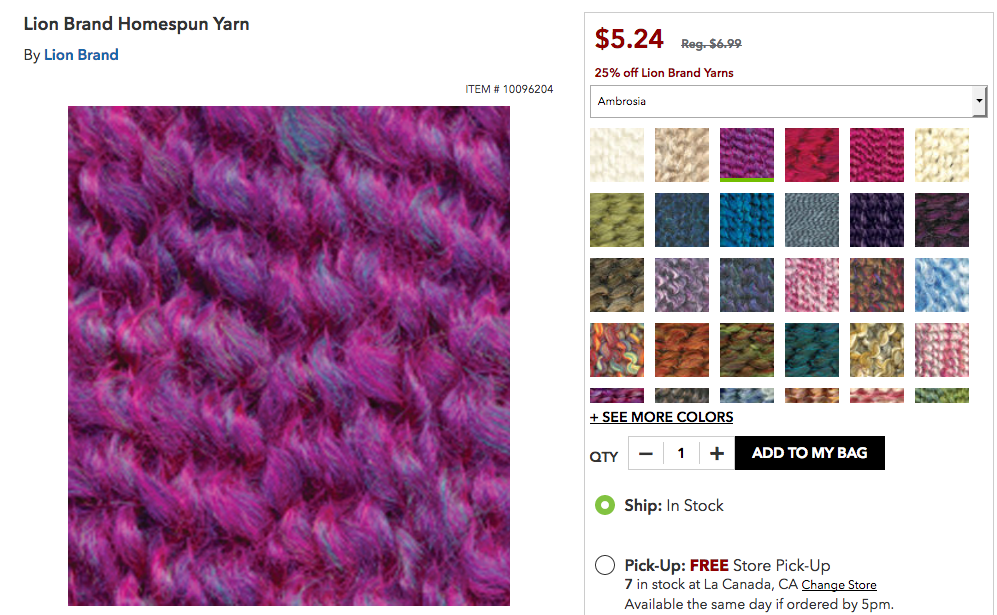Select the Store Pick-Up radio option
997x615 pixels.
(604, 565)
